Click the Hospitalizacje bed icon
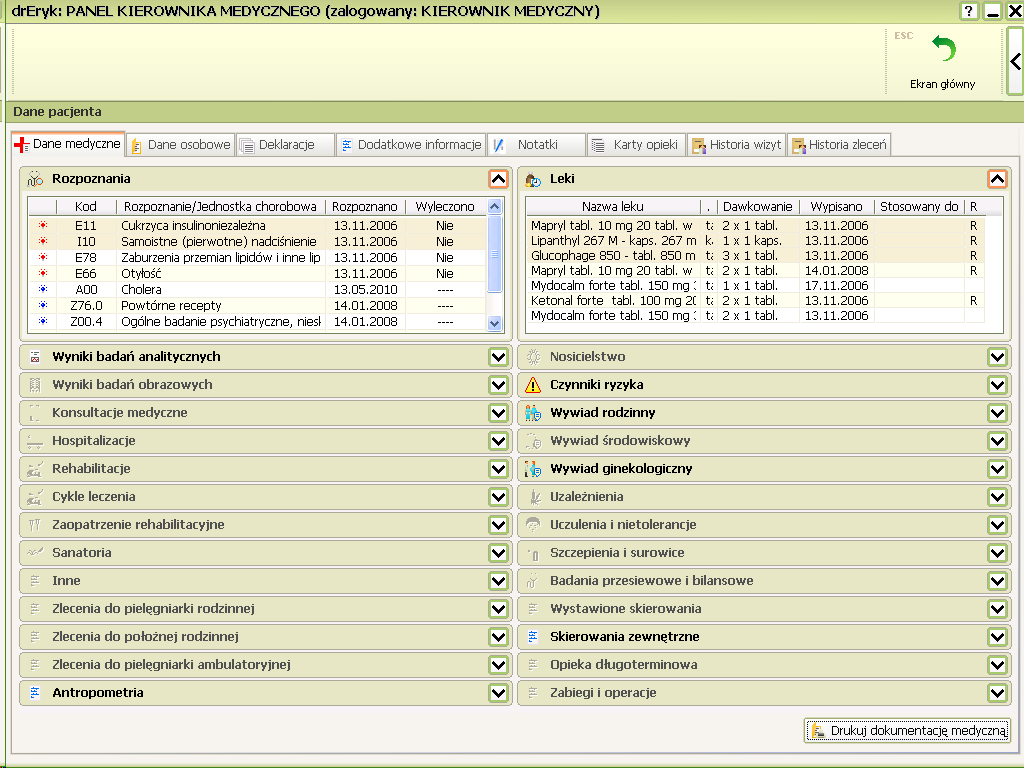Image resolution: width=1024 pixels, height=768 pixels. pyautogui.click(x=35, y=442)
